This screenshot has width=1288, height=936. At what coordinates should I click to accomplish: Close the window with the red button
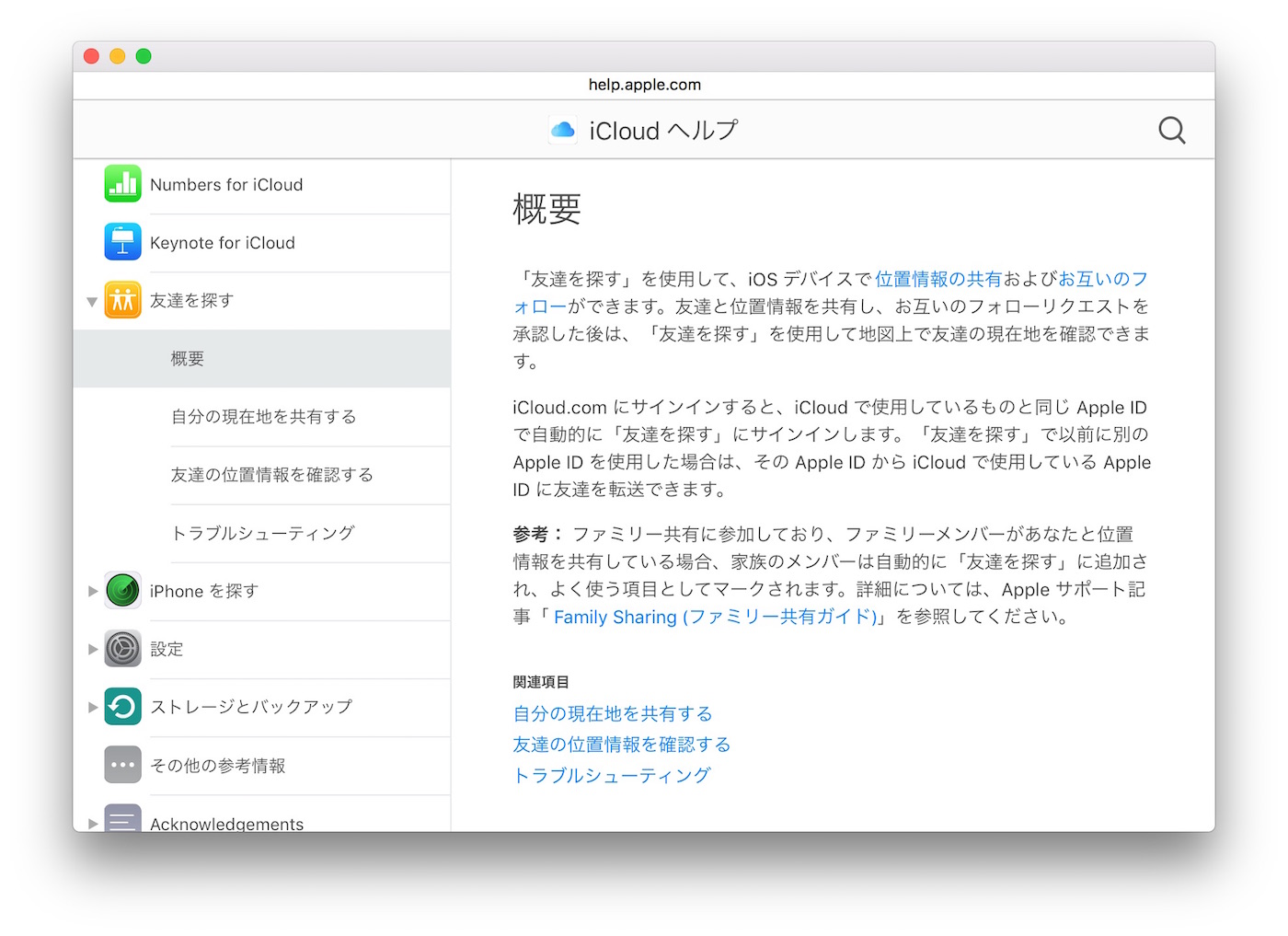91,56
